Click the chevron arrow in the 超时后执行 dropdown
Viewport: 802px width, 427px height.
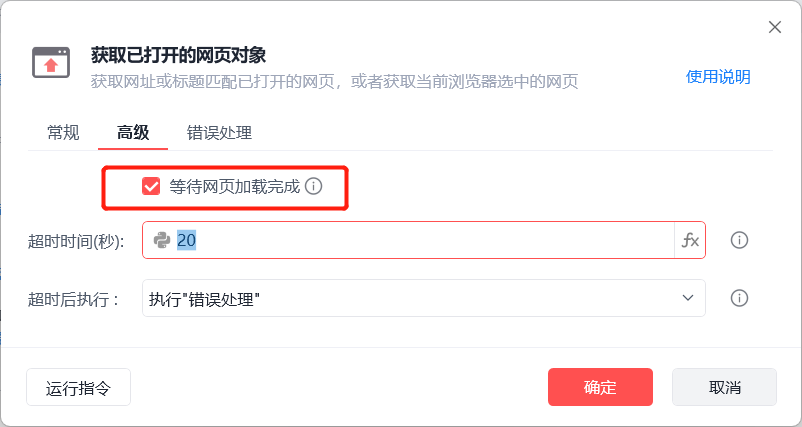click(x=688, y=298)
